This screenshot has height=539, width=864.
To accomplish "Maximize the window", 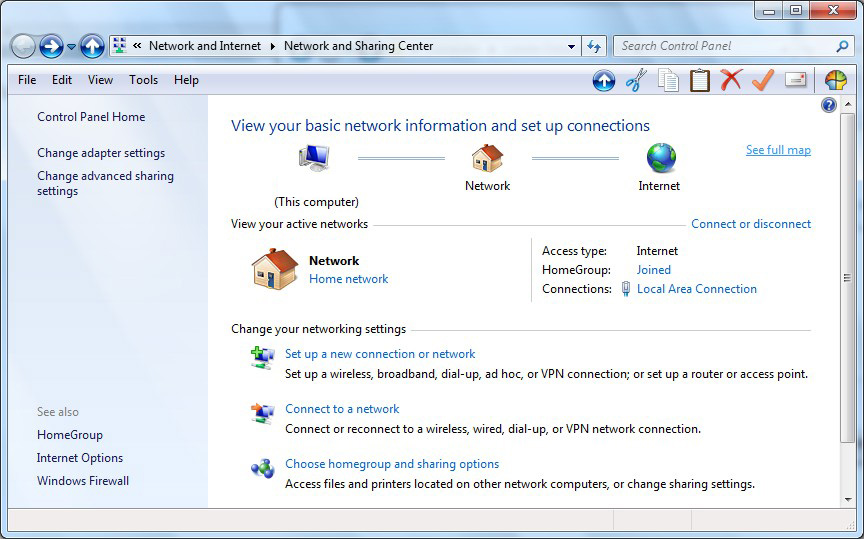I will coord(796,10).
